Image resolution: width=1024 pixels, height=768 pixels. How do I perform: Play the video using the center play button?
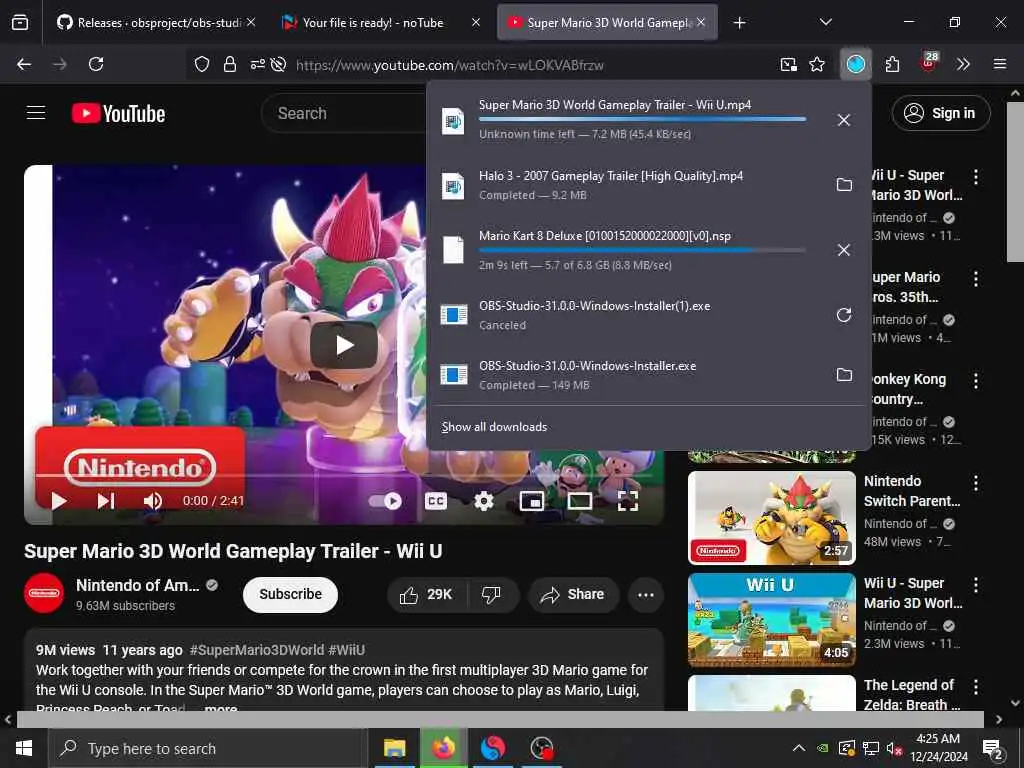344,345
